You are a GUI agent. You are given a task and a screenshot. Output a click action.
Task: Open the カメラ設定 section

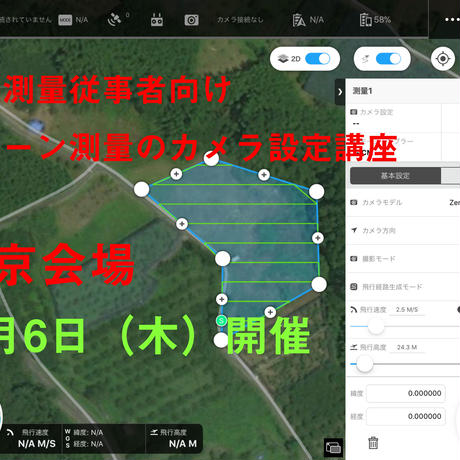point(394,118)
